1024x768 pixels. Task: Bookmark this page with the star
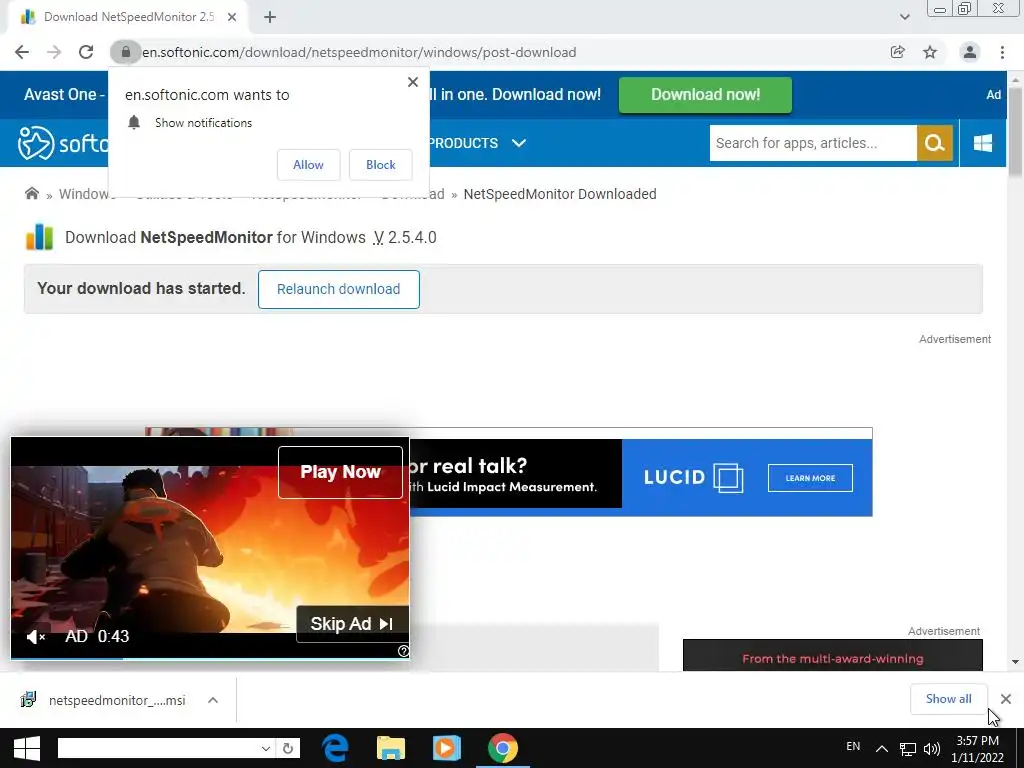click(930, 52)
